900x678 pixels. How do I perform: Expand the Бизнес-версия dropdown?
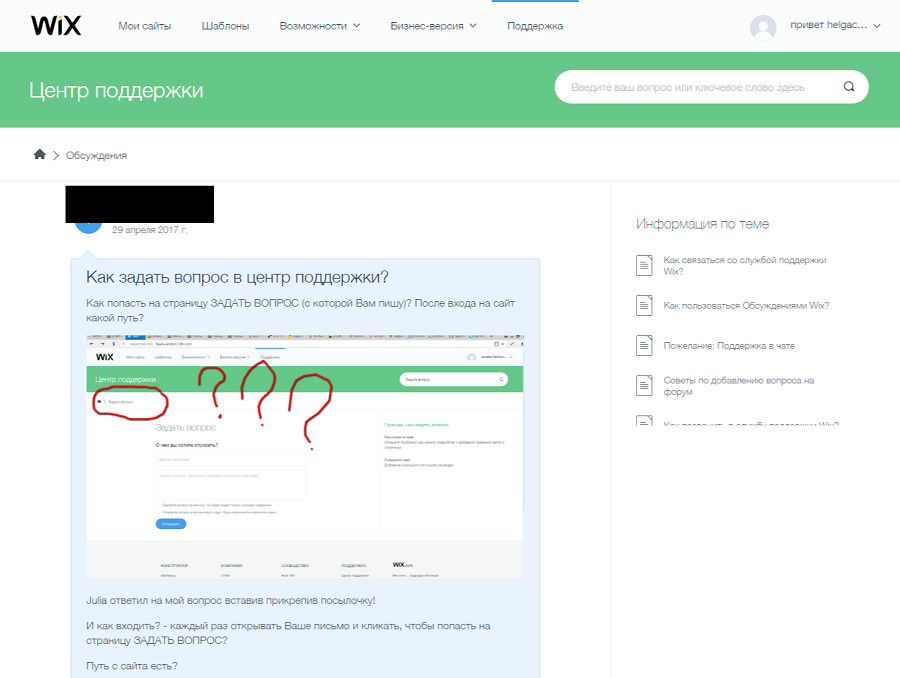coord(433,26)
